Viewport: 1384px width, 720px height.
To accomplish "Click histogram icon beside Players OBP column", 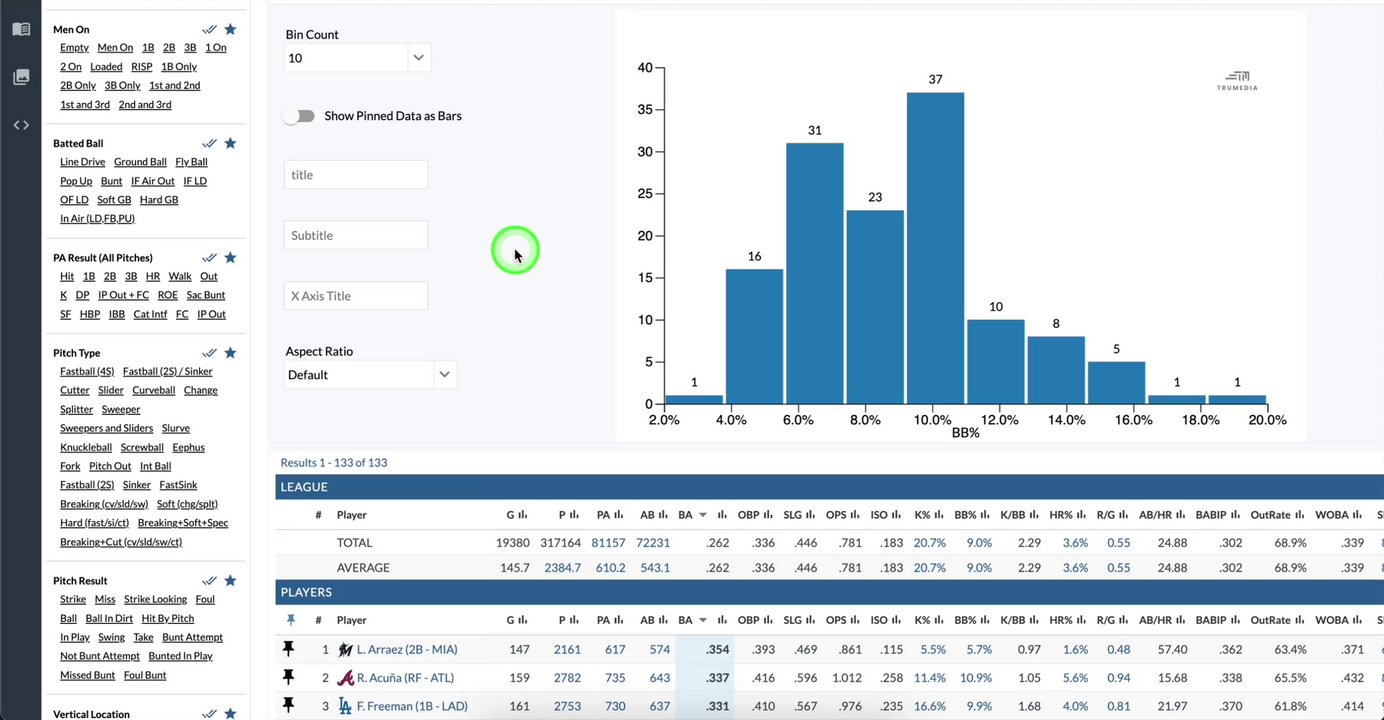I will pos(768,620).
